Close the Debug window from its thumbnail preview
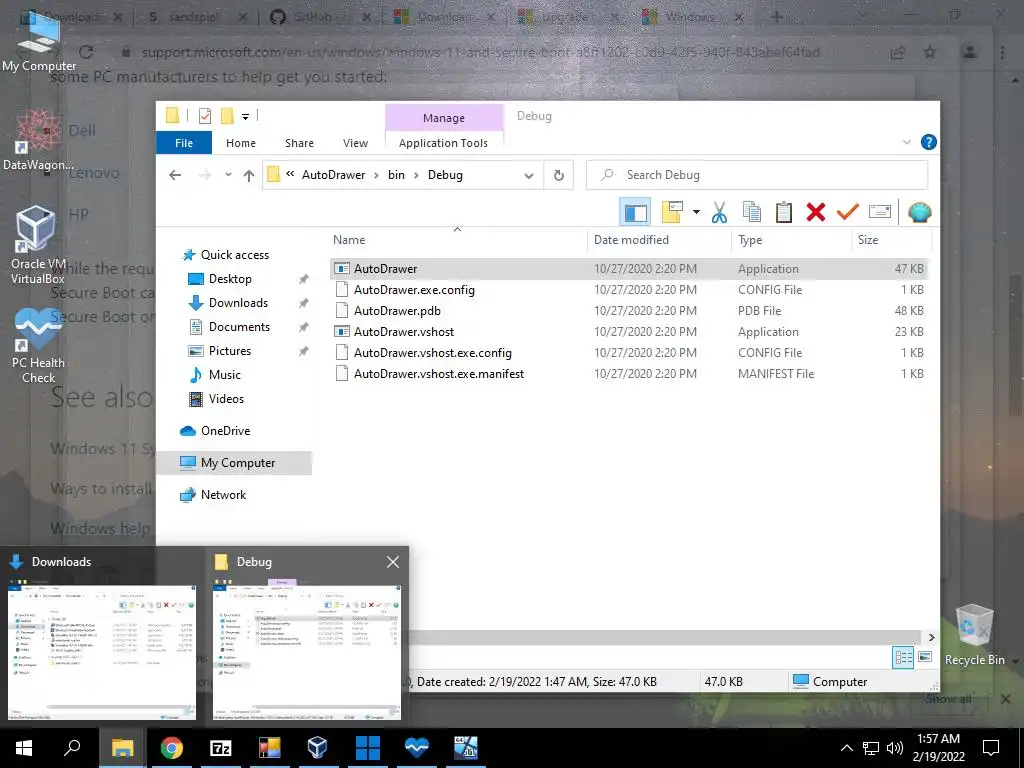This screenshot has height=768, width=1024. (392, 562)
